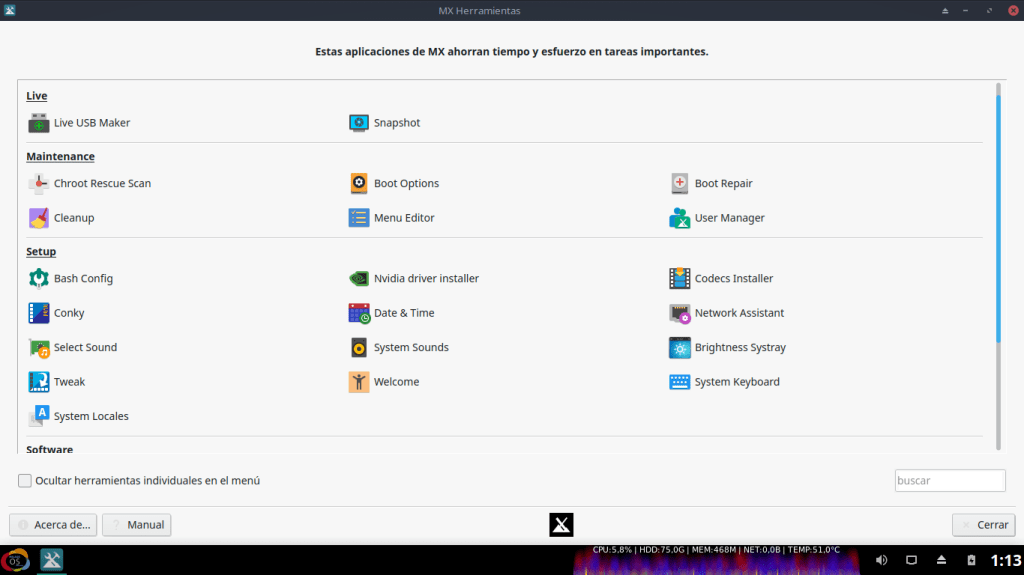This screenshot has width=1024, height=575.
Task: Open the Network Assistant icon
Action: coord(680,313)
